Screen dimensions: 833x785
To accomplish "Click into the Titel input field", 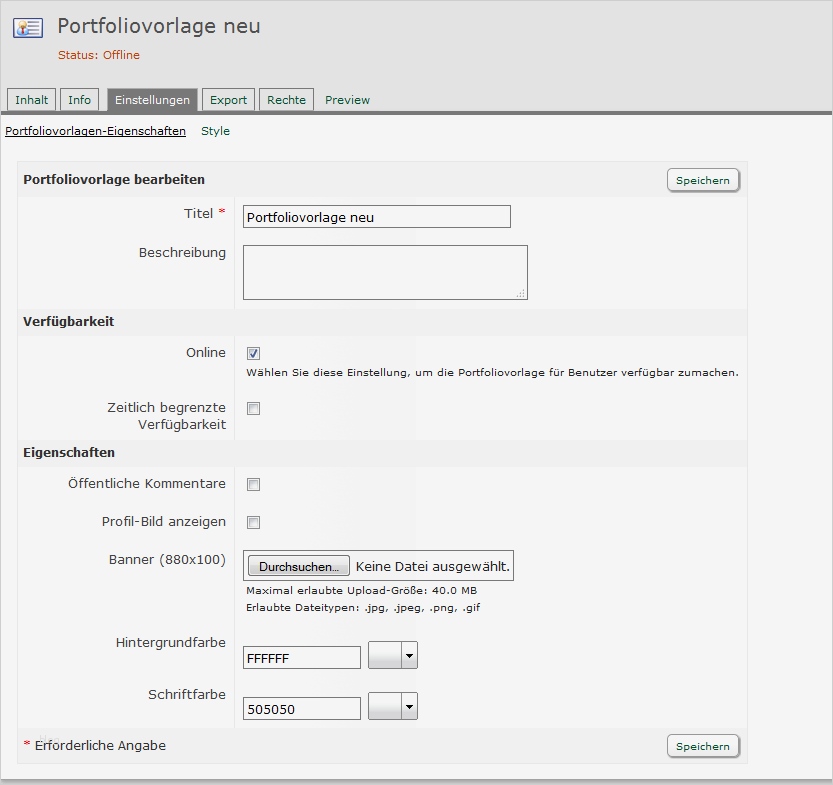I will 376,216.
